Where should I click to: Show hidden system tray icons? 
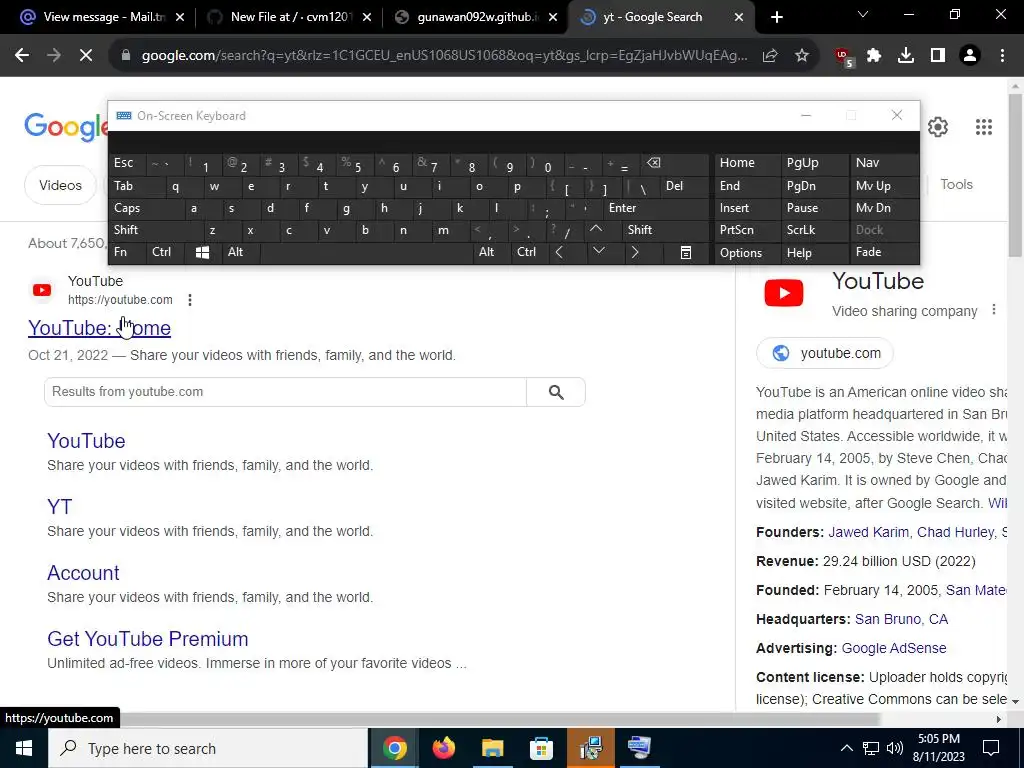[x=846, y=748]
